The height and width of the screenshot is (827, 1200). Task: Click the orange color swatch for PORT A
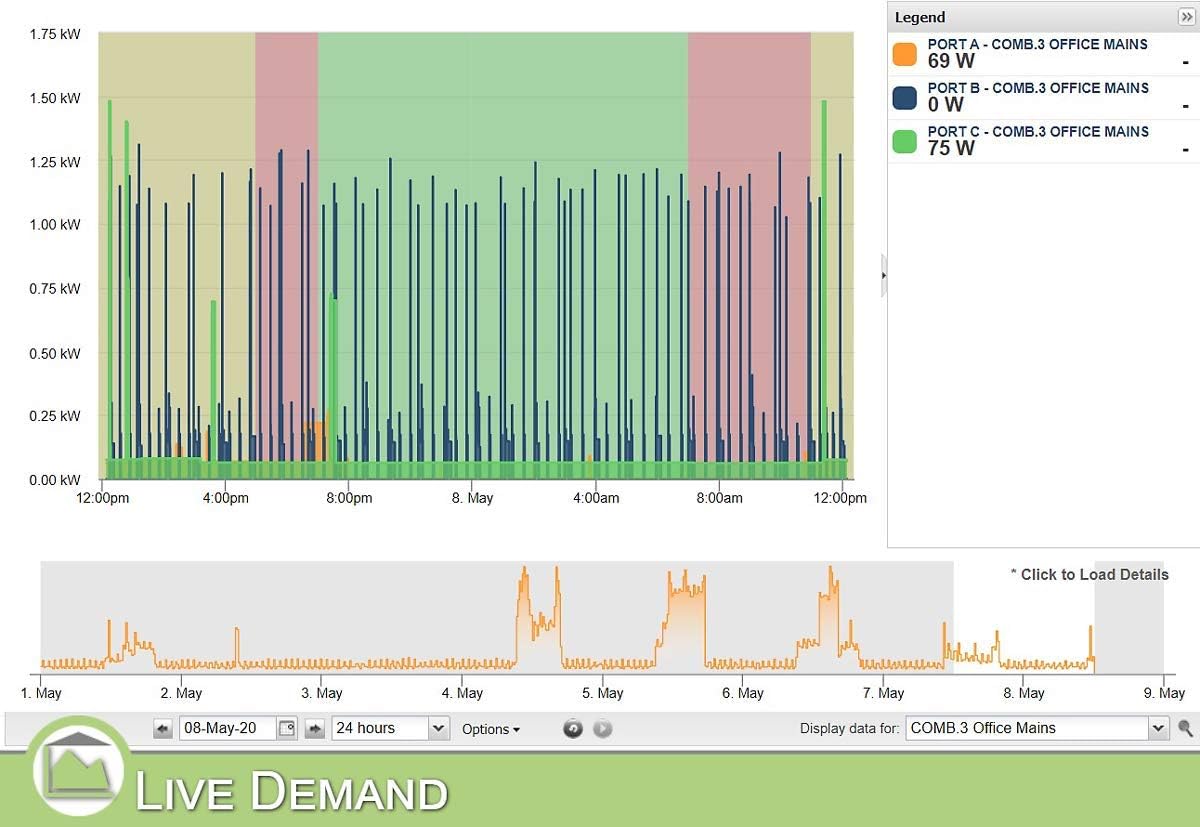(904, 52)
